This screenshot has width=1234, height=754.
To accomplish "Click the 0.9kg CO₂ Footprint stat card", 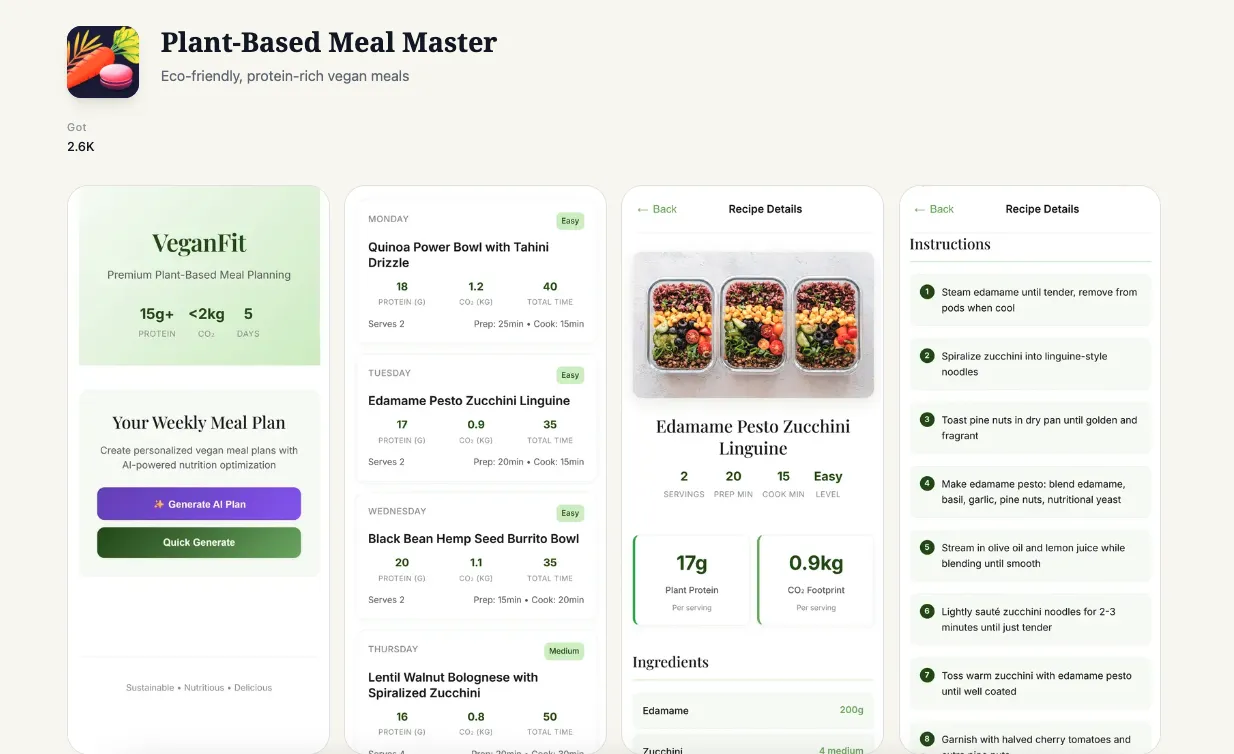I will coord(816,580).
